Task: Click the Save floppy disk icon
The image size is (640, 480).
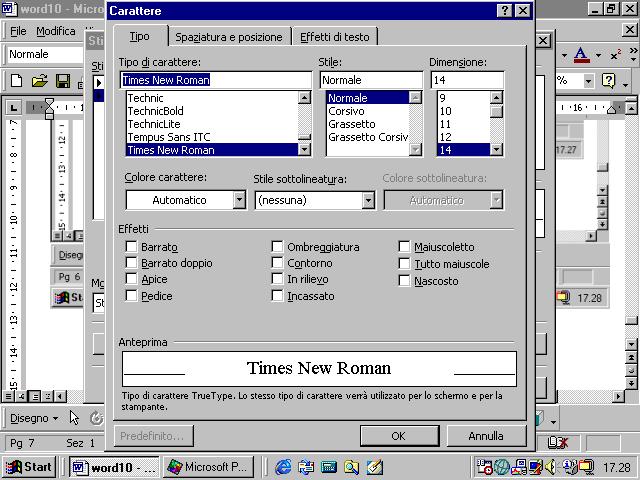Action: coord(63,81)
